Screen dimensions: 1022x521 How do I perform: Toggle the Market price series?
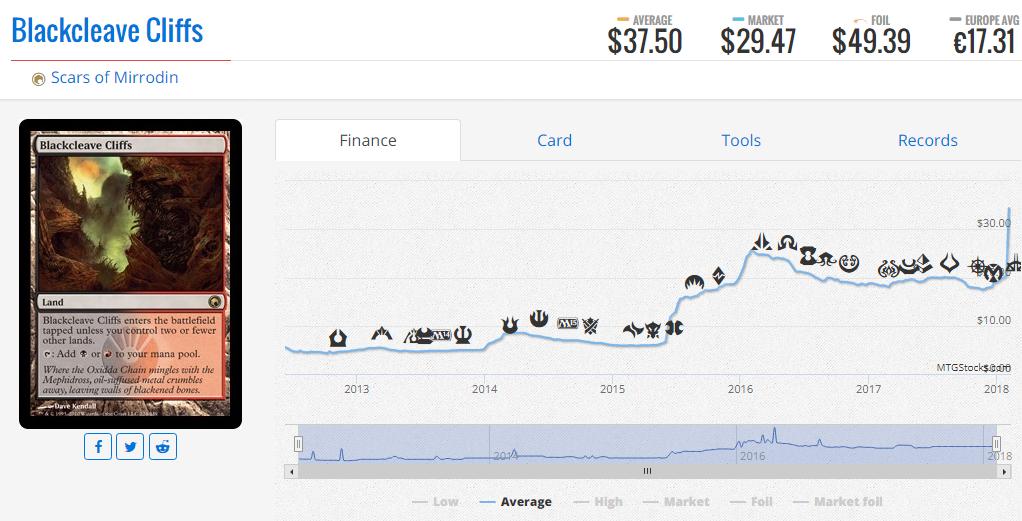click(x=676, y=501)
